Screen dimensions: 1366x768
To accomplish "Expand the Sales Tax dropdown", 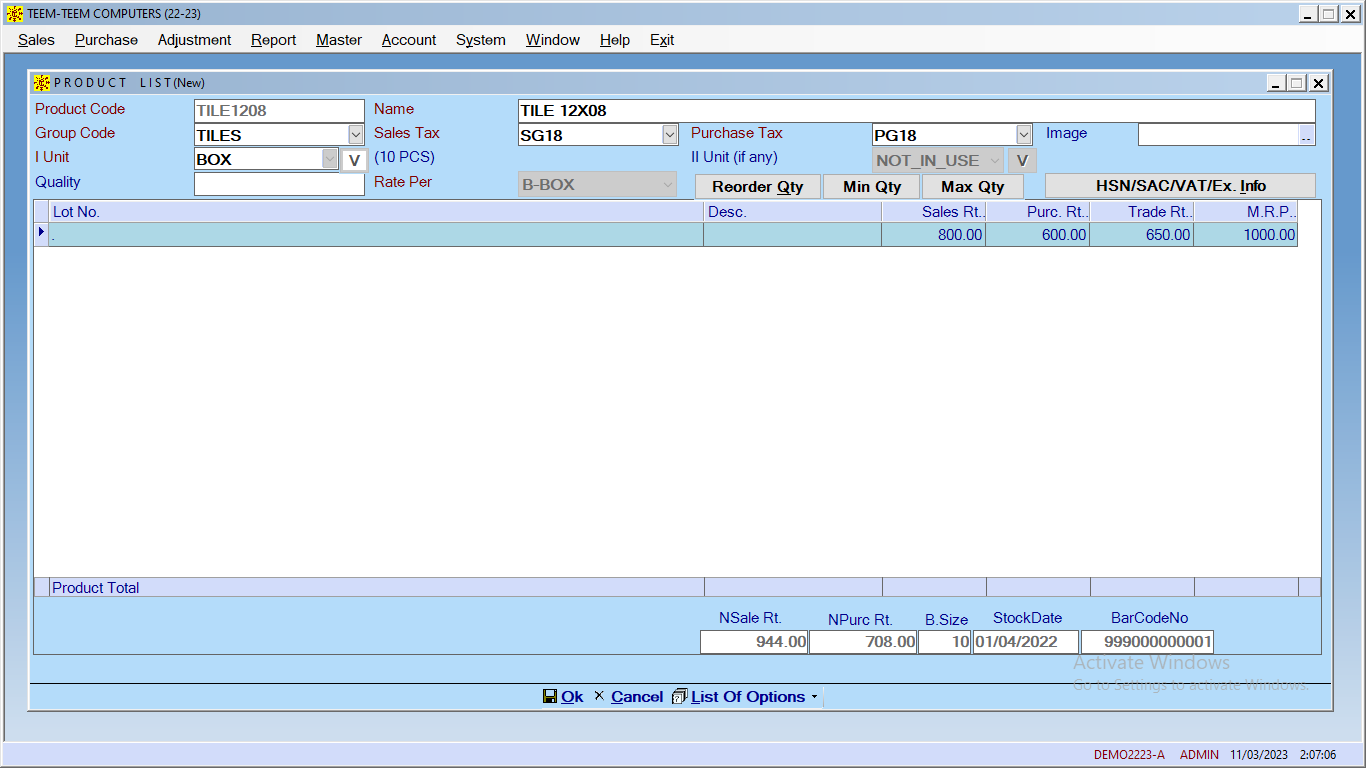I will tap(670, 135).
